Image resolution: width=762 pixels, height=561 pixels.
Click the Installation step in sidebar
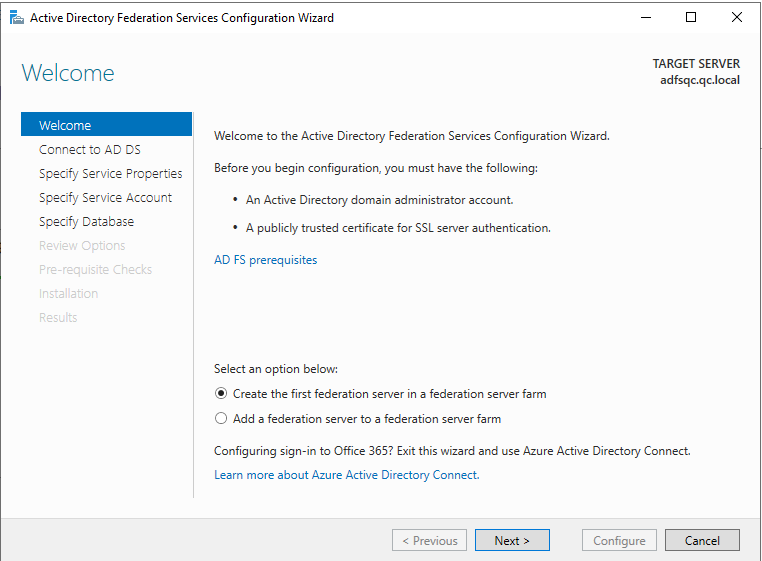click(x=68, y=293)
